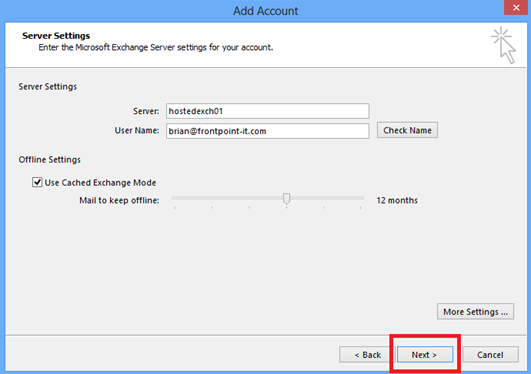
Task: Click the User Name input field
Action: (x=268, y=131)
